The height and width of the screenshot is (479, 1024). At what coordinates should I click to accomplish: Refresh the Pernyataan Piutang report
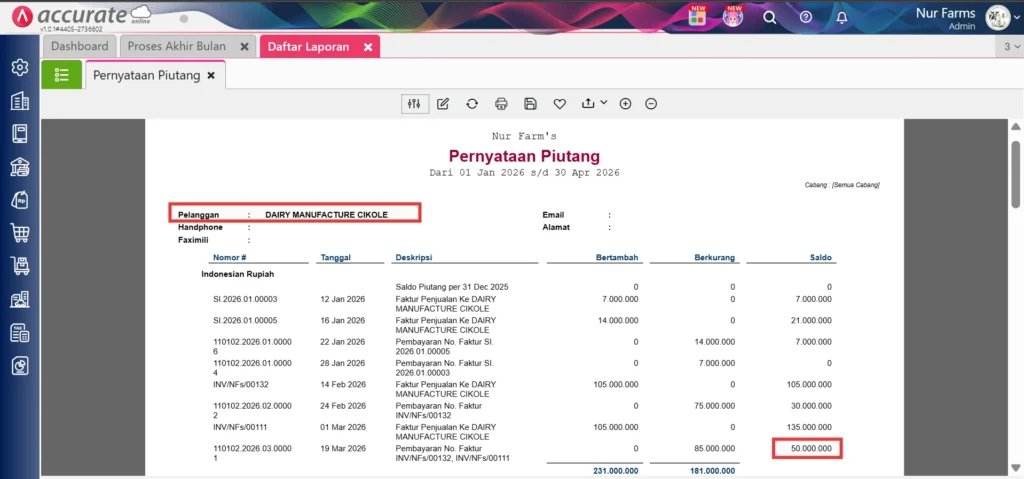click(x=472, y=104)
